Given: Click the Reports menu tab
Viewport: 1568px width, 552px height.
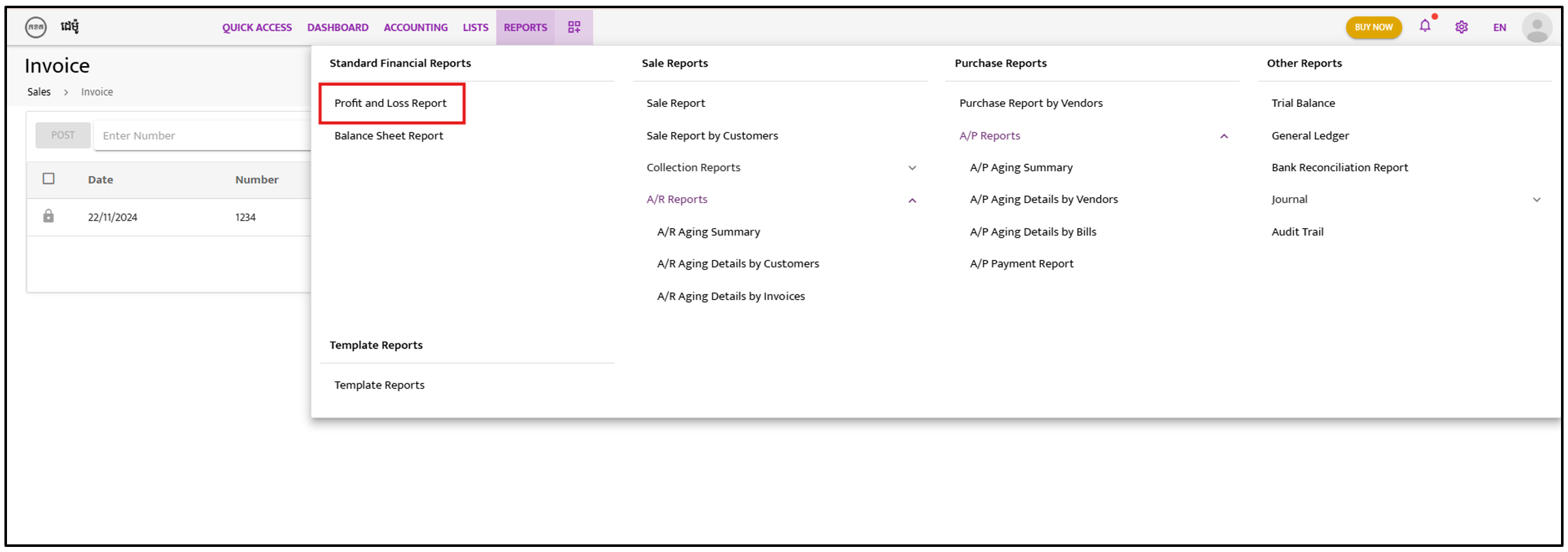Looking at the screenshot, I should pyautogui.click(x=525, y=27).
